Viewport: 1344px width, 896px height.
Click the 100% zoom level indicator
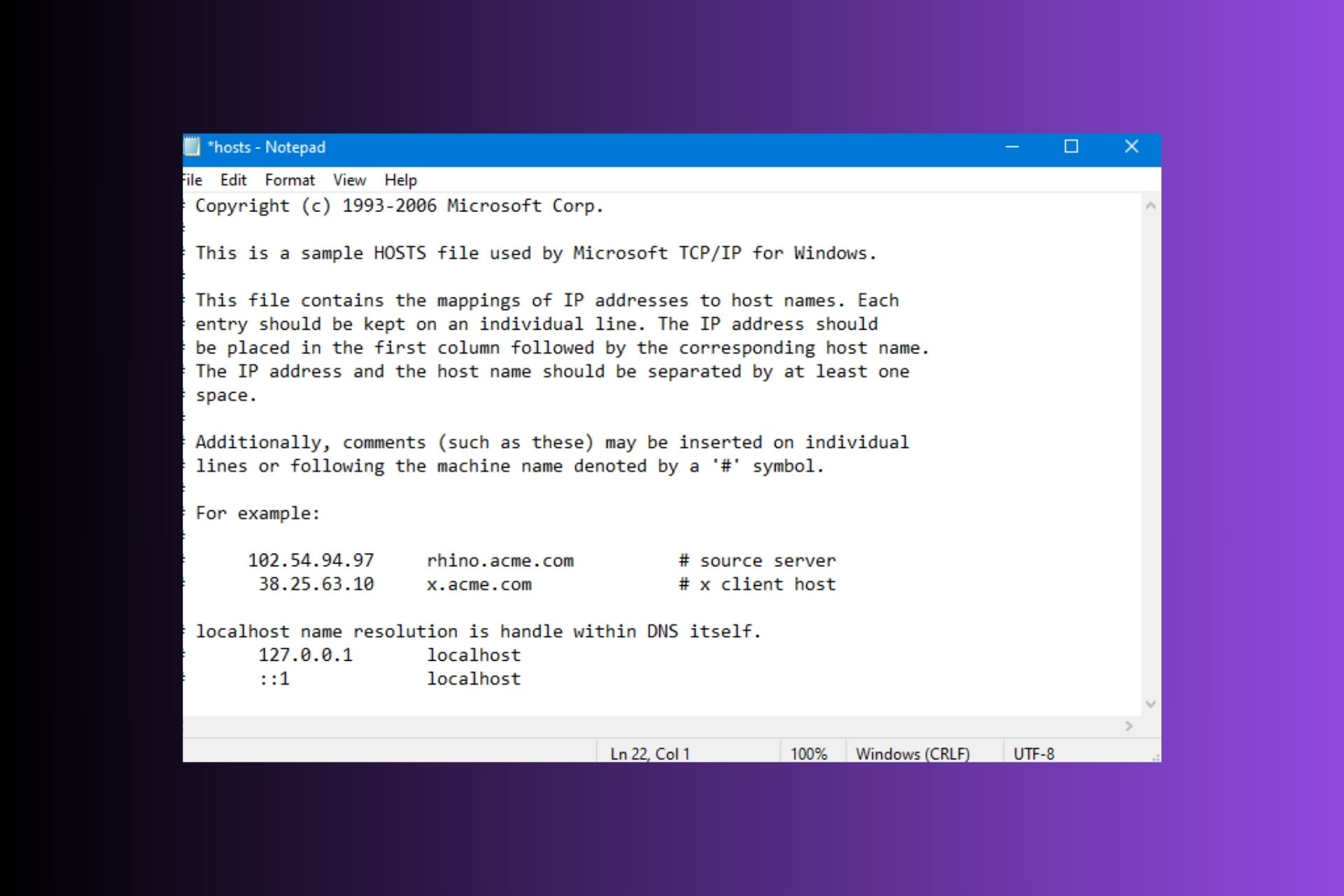tap(809, 753)
